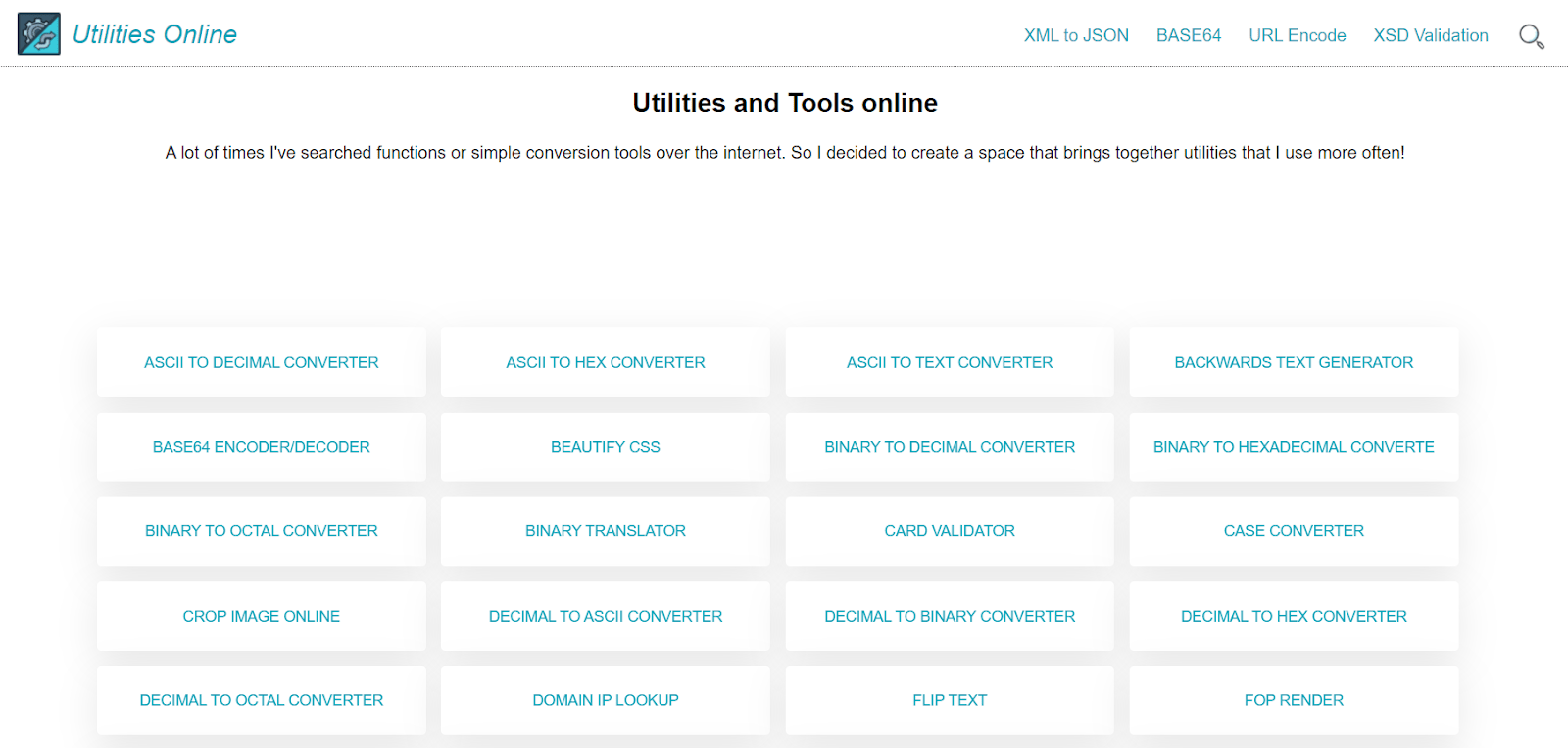Open Base64 Encoder/Decoder card
This screenshot has height=748, width=1568.
point(262,447)
